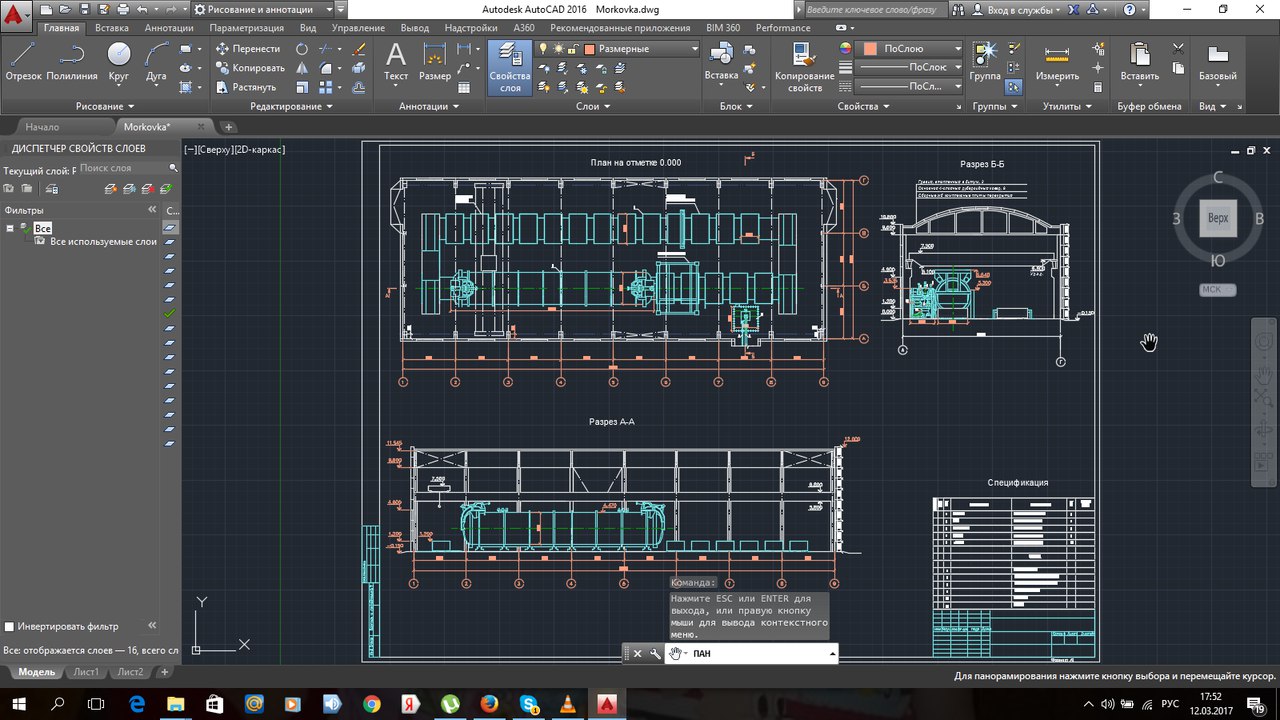The image size is (1280, 720).
Task: Toggle group selection button in Группы panel
Action: 1014,87
